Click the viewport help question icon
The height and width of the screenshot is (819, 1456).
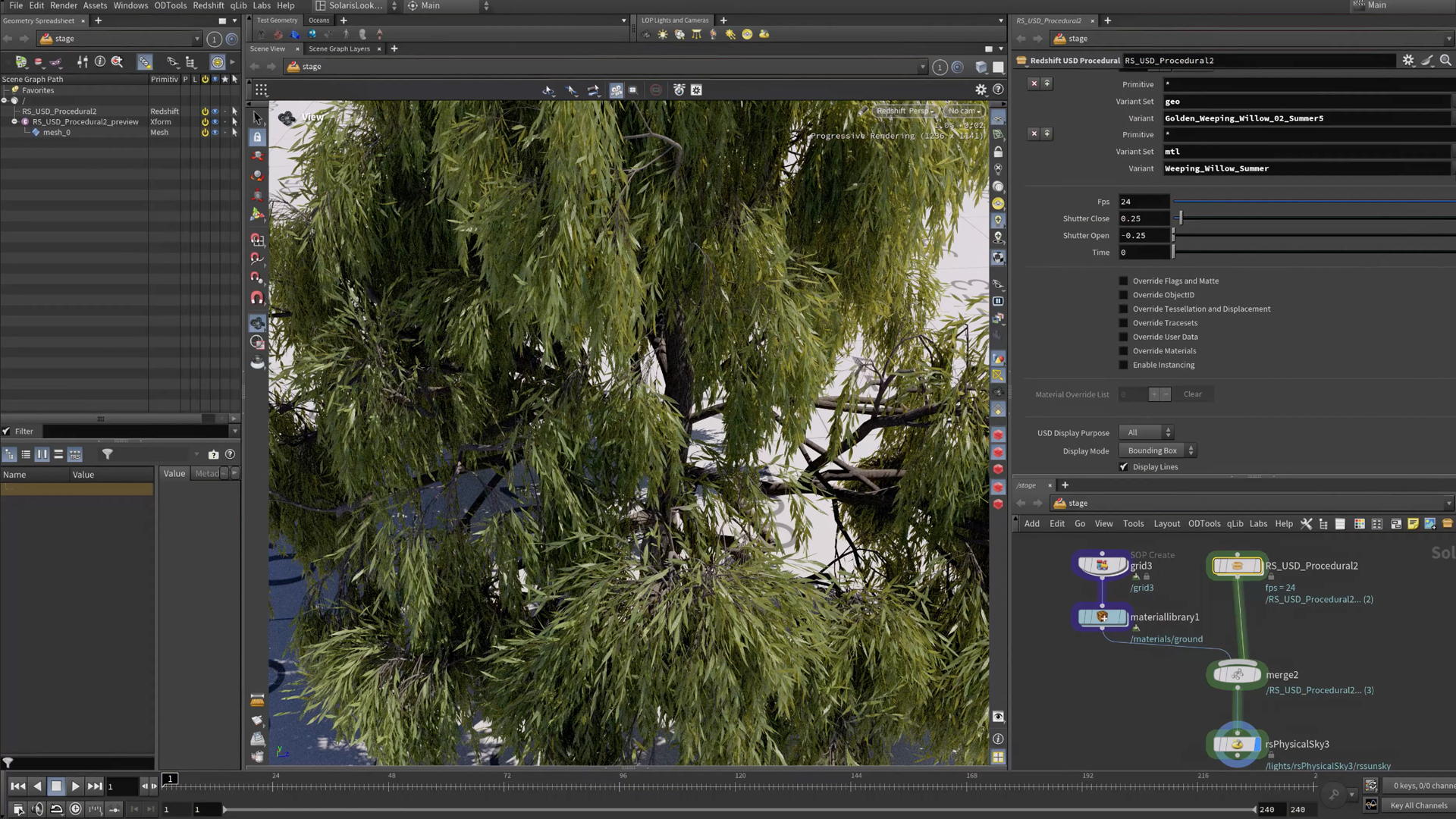pos(998,89)
